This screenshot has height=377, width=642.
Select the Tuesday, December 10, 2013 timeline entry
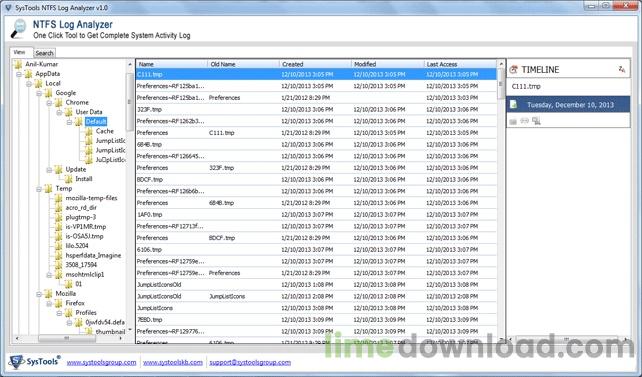(x=568, y=105)
